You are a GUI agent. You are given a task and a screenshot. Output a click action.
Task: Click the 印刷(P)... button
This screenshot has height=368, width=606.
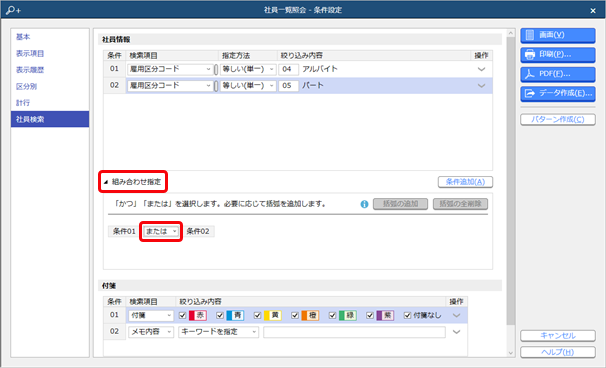point(558,55)
